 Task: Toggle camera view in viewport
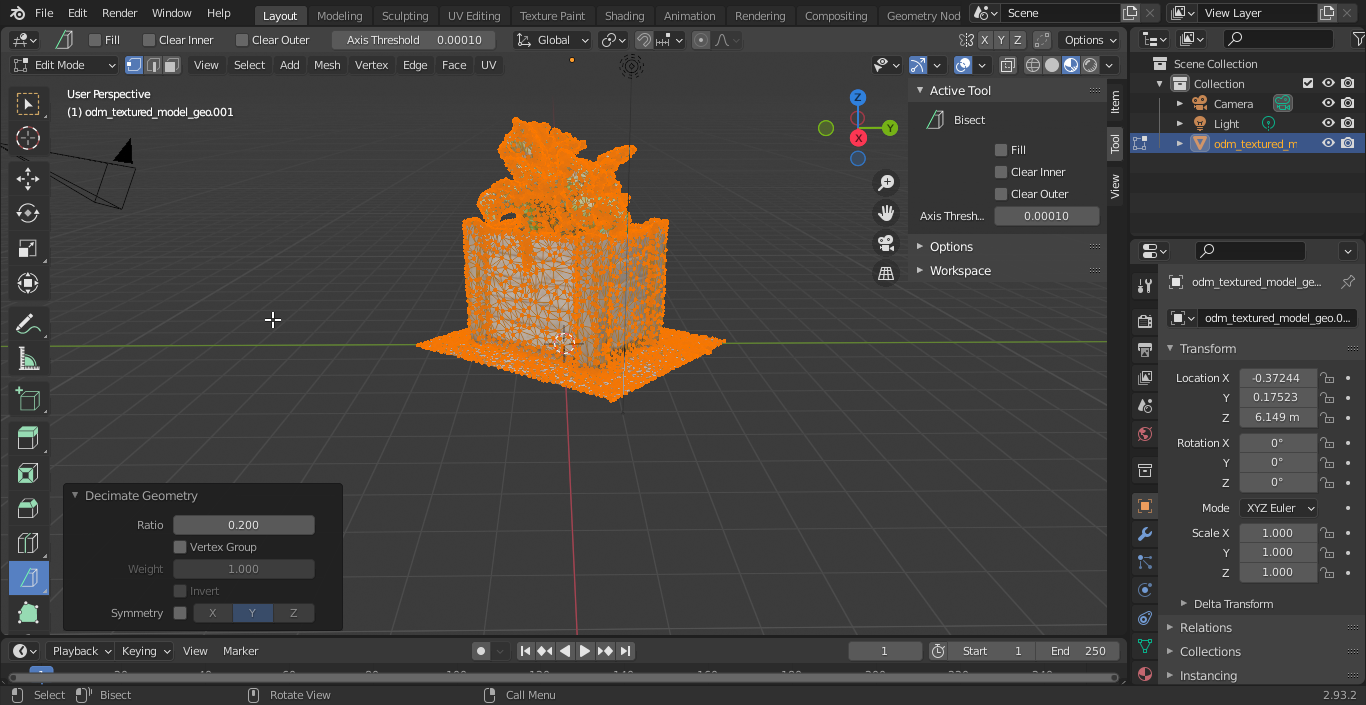pyautogui.click(x=885, y=243)
